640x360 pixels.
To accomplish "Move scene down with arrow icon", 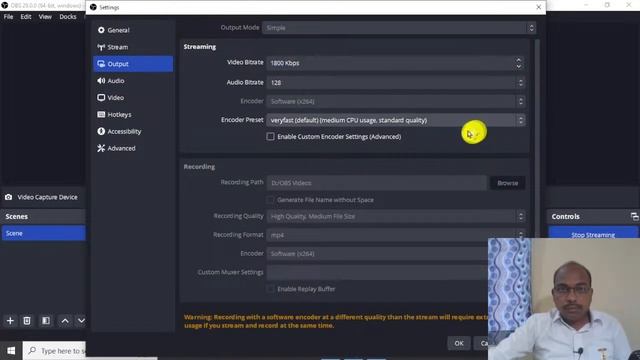I will tap(81, 321).
